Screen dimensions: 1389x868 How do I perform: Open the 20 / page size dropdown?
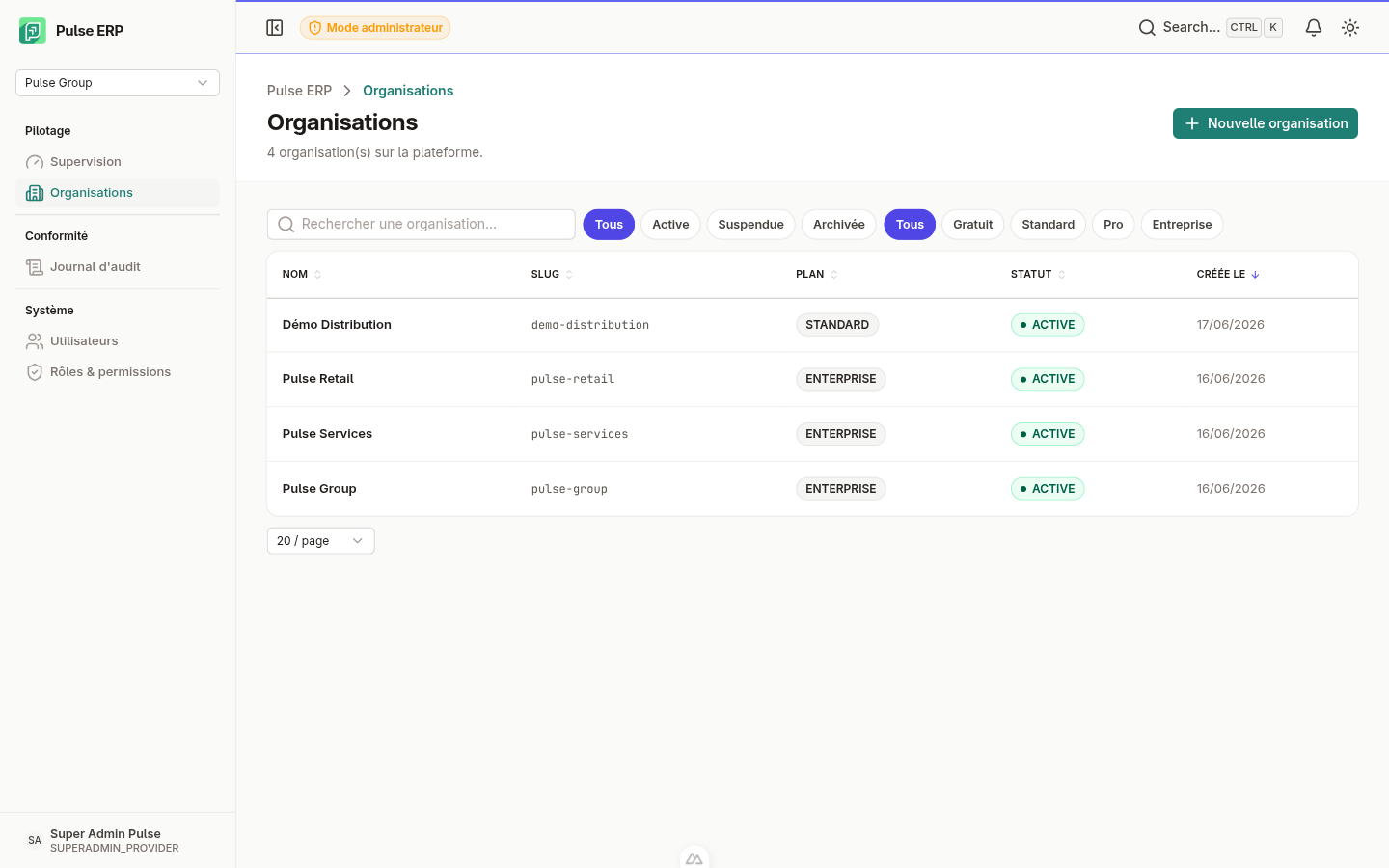coord(320,541)
